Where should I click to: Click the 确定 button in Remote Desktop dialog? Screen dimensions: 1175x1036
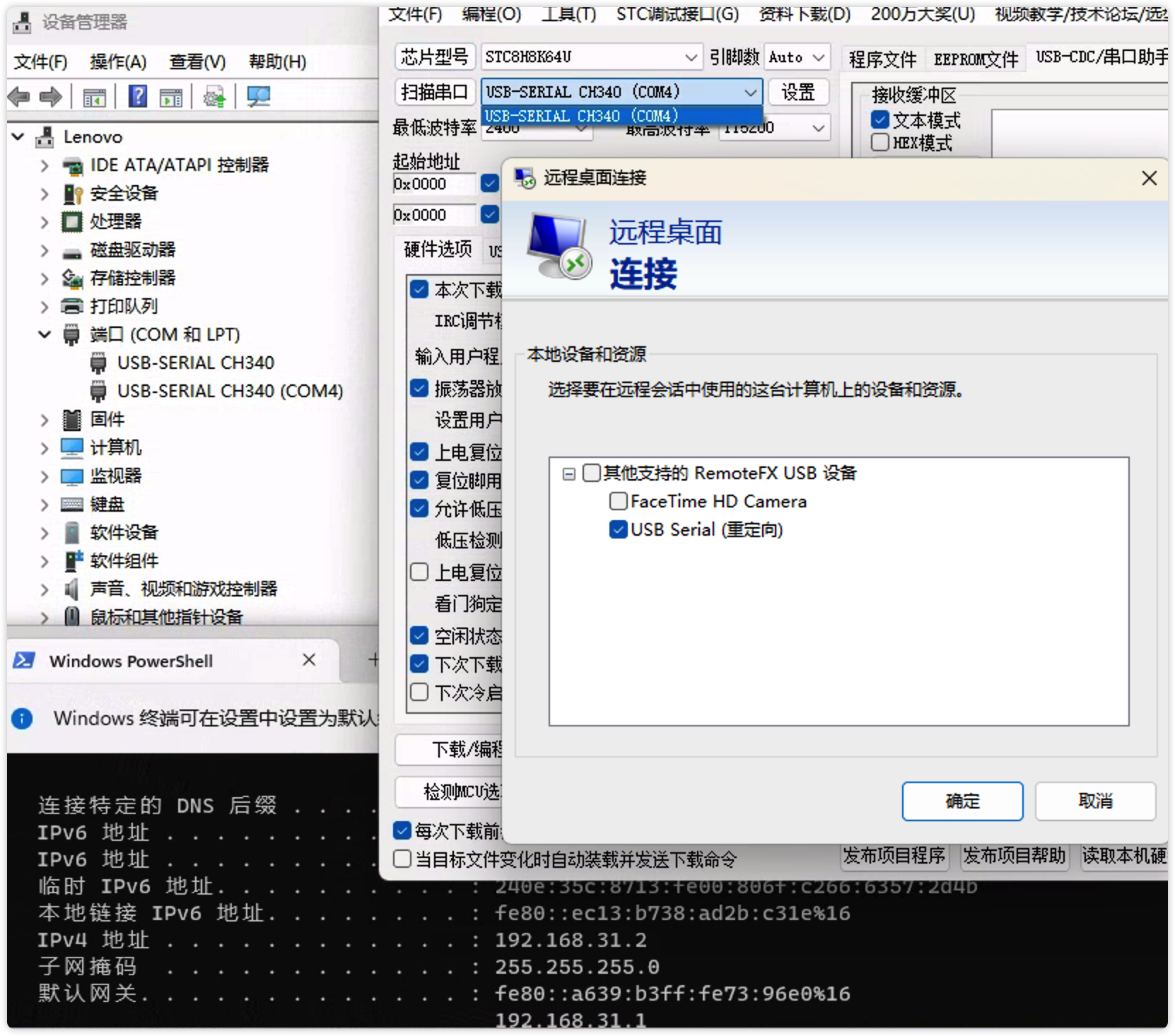962,801
